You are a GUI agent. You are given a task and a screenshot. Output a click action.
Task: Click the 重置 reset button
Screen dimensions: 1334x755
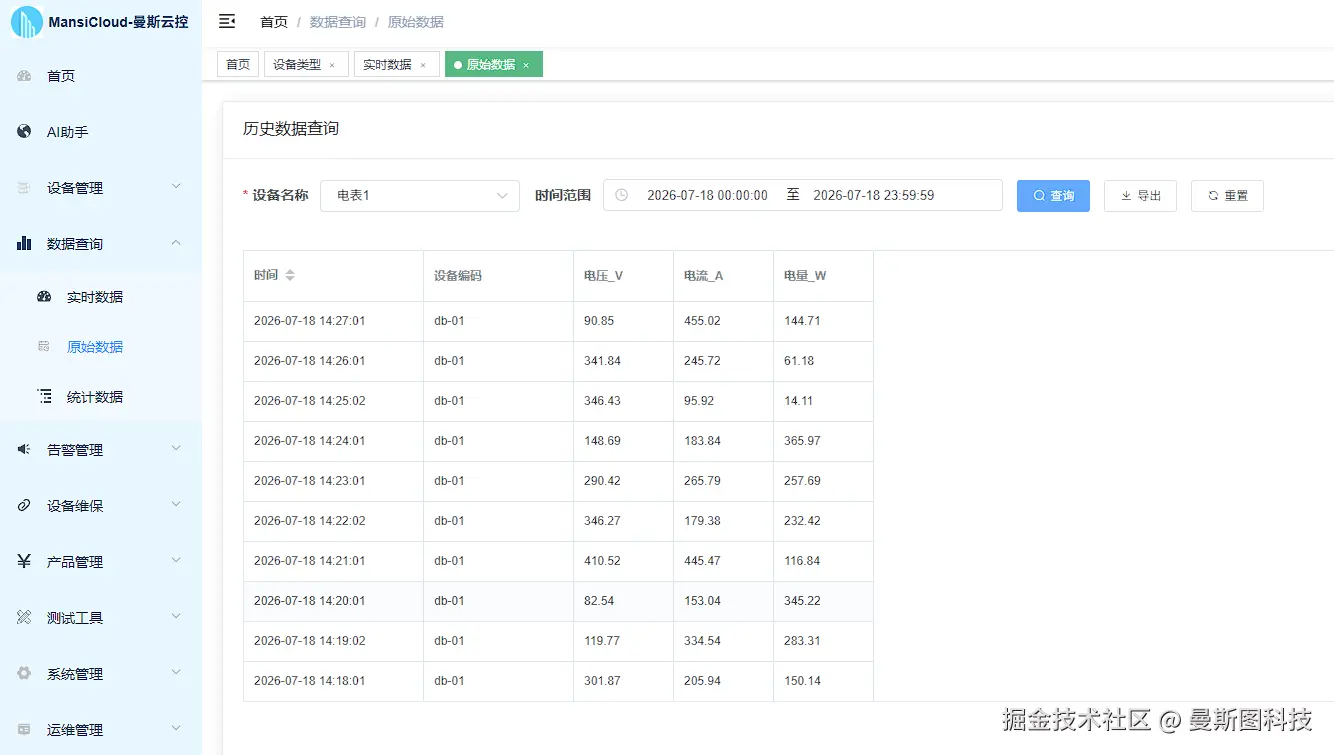point(1227,195)
